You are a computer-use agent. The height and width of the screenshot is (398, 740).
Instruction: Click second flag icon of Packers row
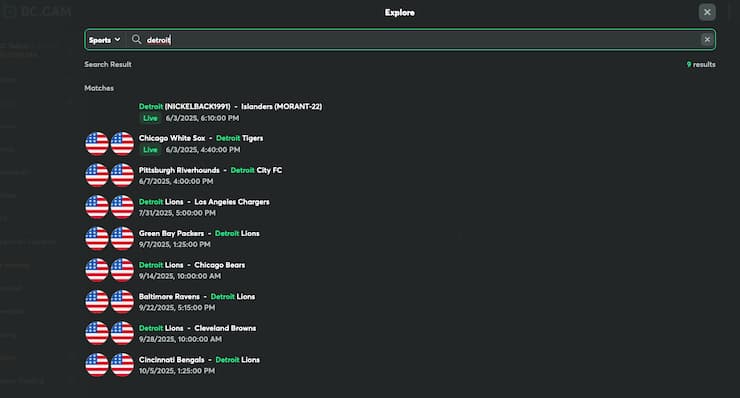[122, 238]
